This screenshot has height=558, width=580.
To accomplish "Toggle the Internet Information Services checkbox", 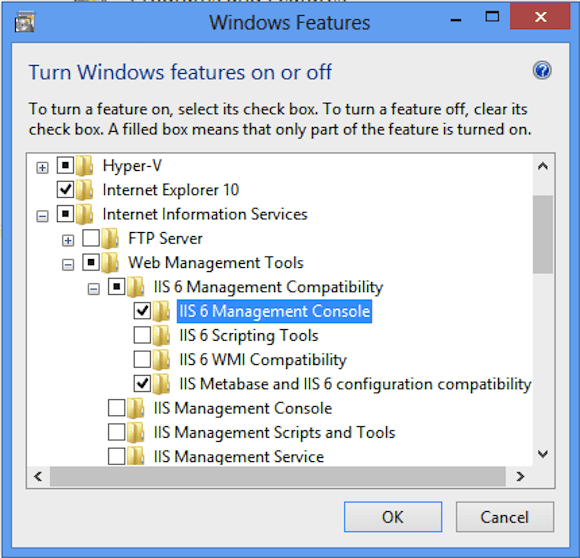I will tap(65, 214).
